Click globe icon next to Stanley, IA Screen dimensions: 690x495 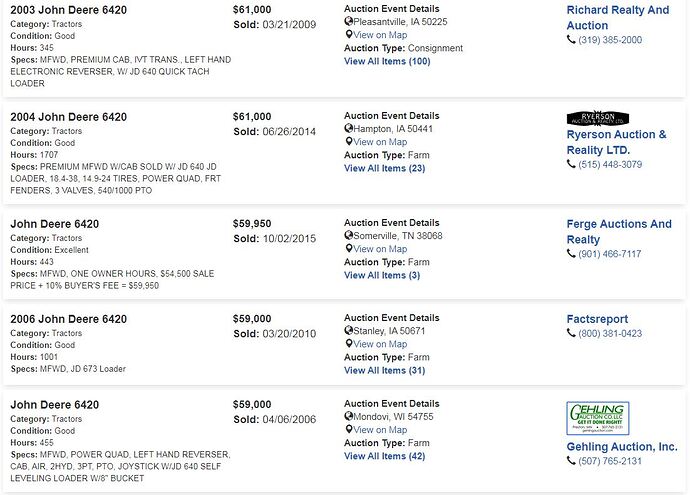tap(349, 330)
